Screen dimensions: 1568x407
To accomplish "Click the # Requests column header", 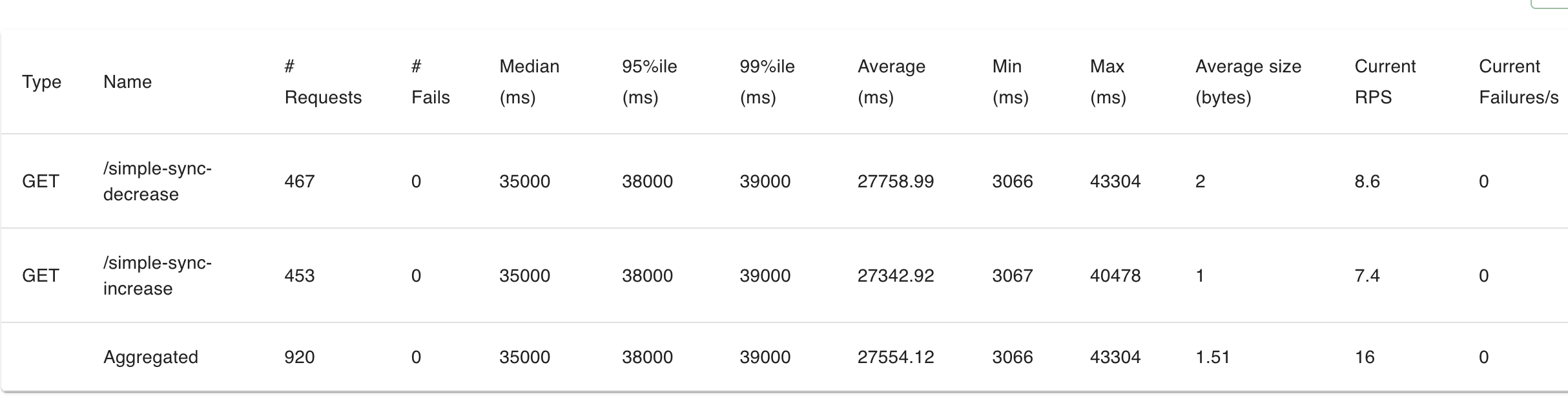I will point(323,82).
